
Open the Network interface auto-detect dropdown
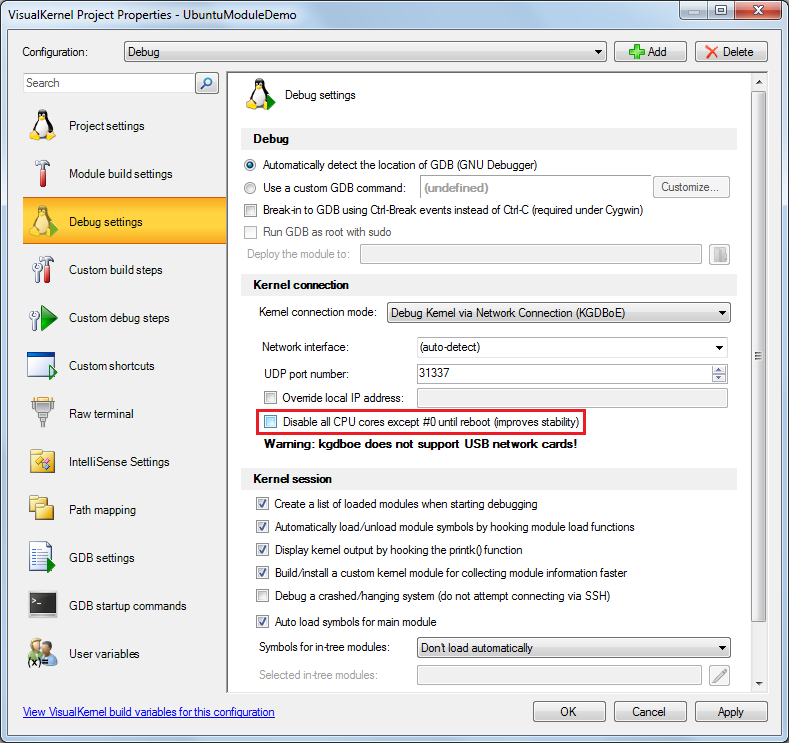pyautogui.click(x=572, y=347)
